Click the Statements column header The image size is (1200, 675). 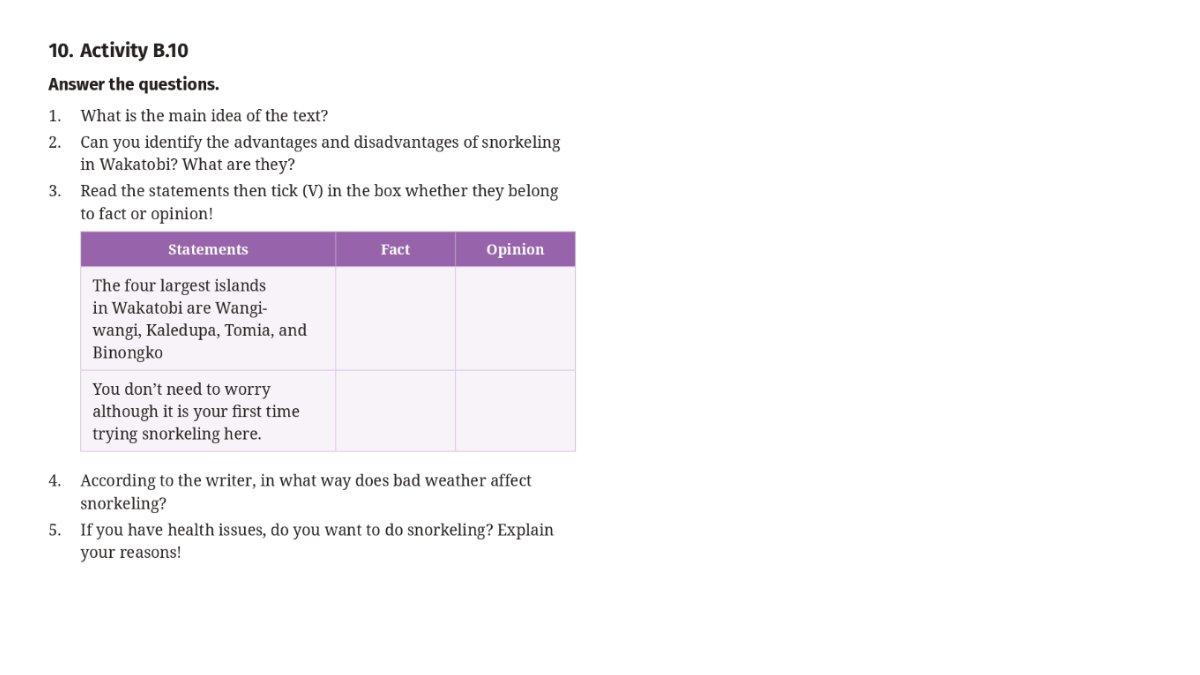[208, 249]
